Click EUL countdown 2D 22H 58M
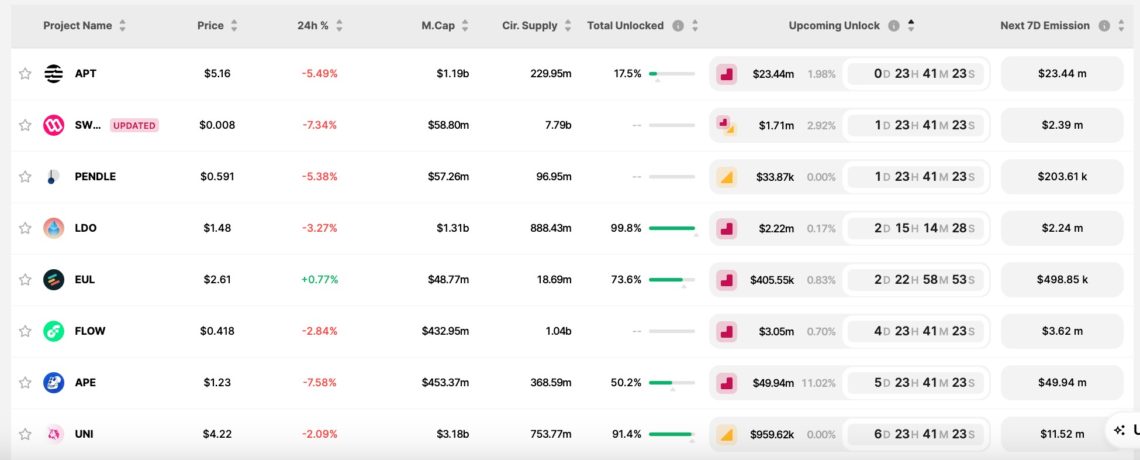 (x=916, y=280)
